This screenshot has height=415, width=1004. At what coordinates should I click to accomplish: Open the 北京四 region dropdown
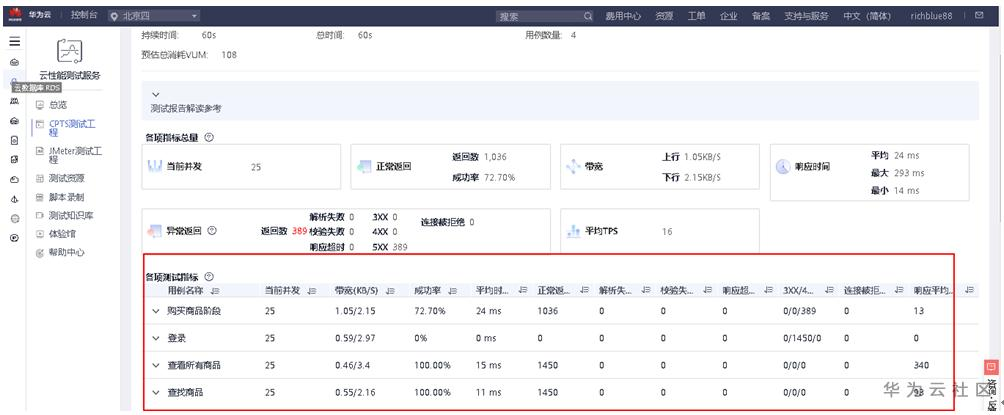point(154,16)
